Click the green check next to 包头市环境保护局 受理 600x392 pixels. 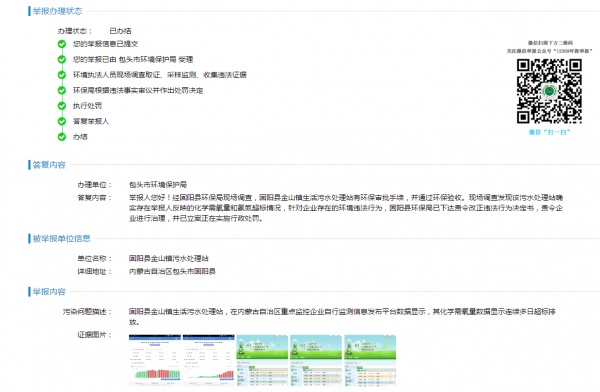(x=62, y=59)
